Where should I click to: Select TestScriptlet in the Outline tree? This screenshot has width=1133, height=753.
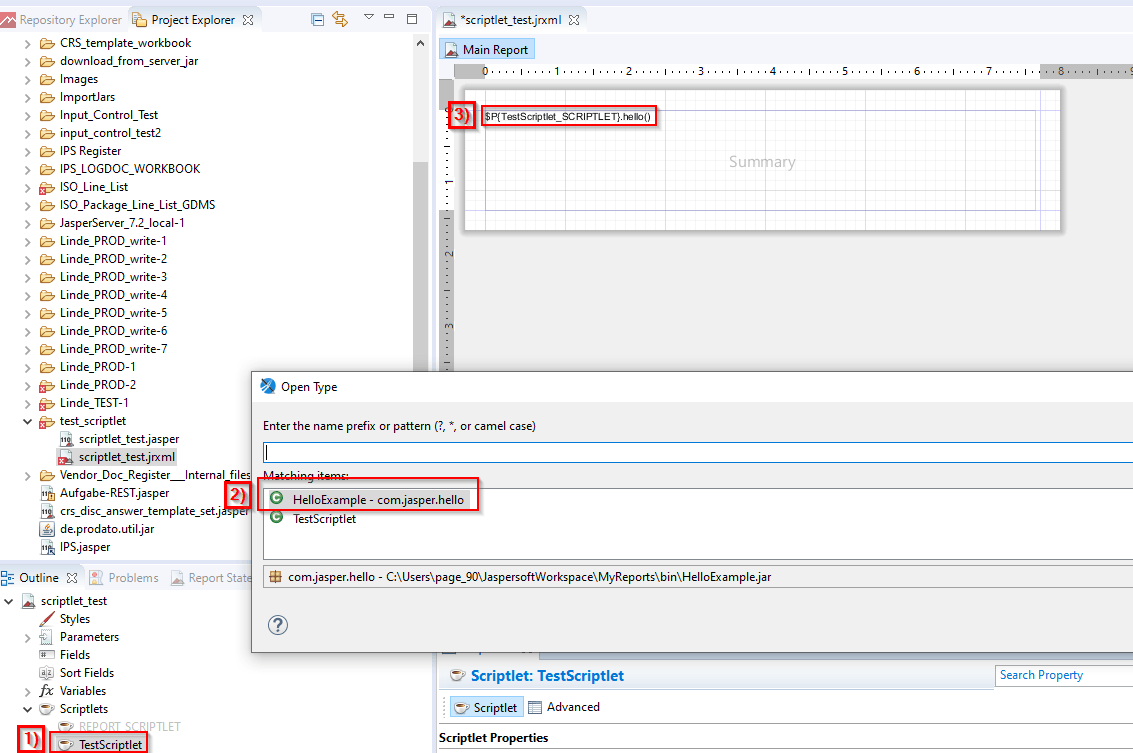coord(110,744)
